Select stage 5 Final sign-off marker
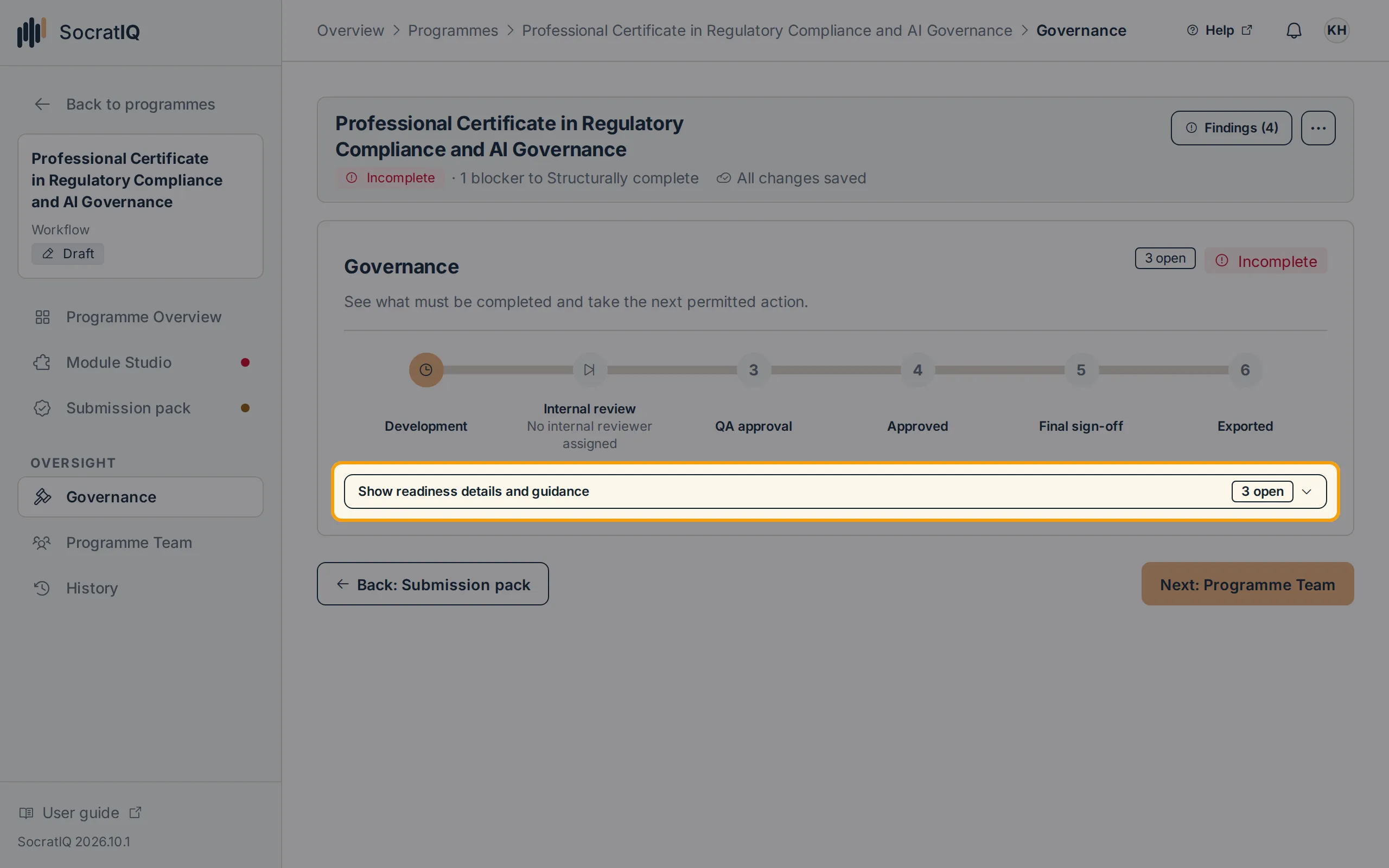The width and height of the screenshot is (1389, 868). pyautogui.click(x=1081, y=369)
